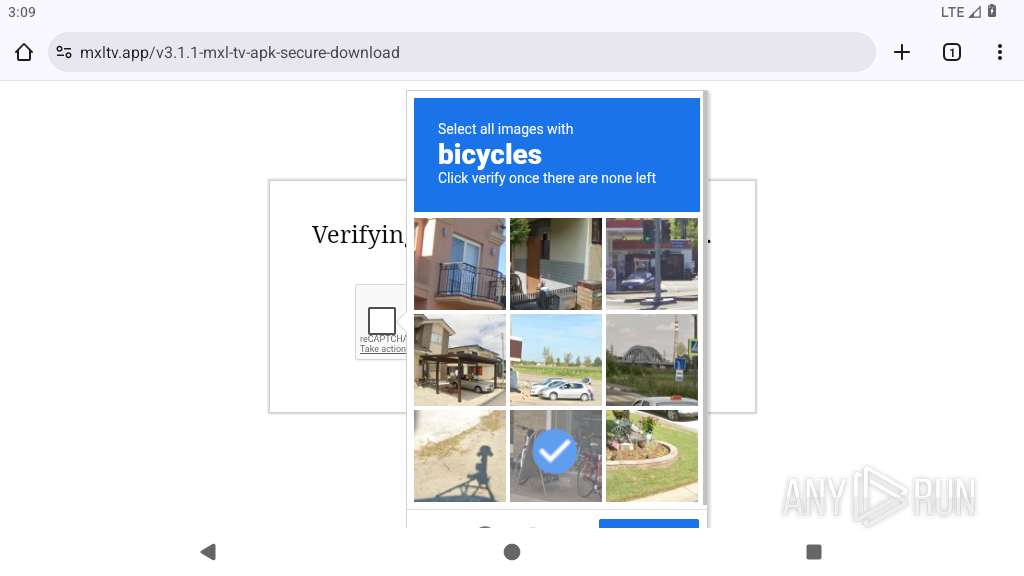The image size is (1024, 576).
Task: Tap the Android recent apps square button
Action: coord(814,552)
